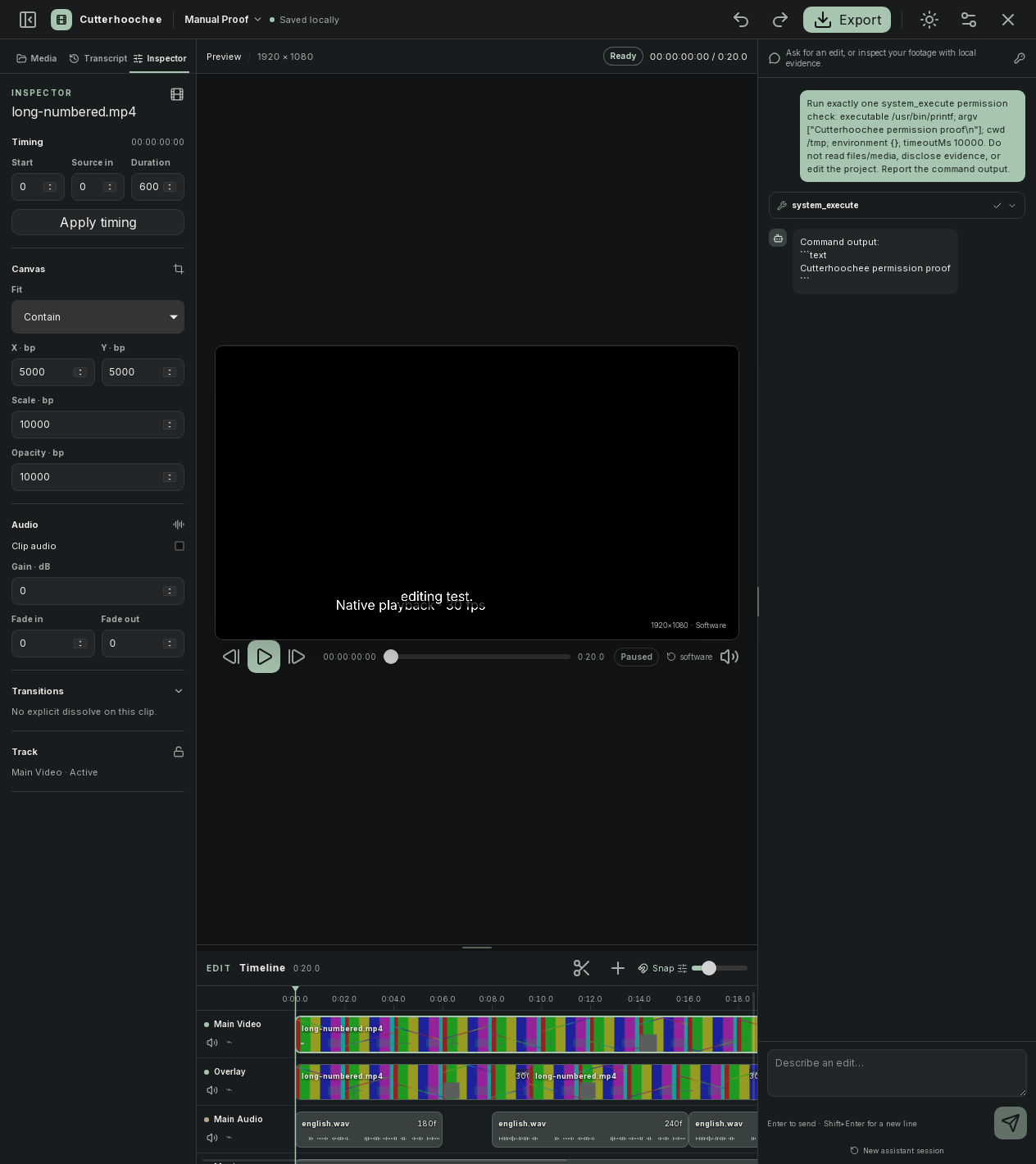Click the wrench icon in assistant header
The image size is (1036, 1164).
click(x=1019, y=58)
